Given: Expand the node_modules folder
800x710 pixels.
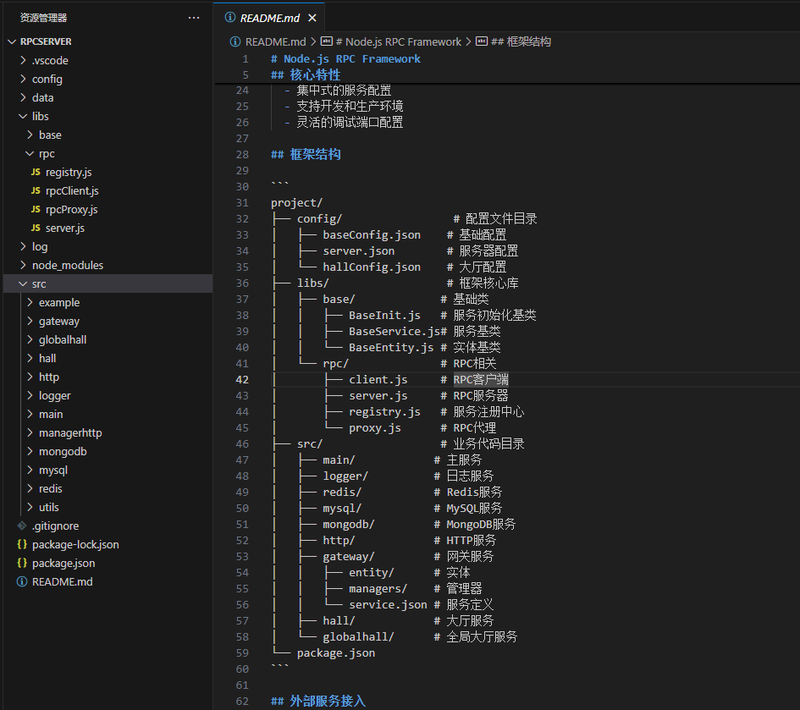Looking at the screenshot, I should pos(23,265).
